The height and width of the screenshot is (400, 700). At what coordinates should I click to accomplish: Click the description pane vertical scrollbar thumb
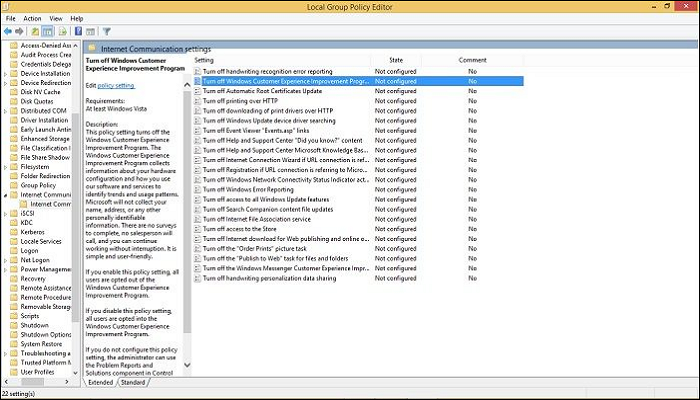tap(187, 212)
